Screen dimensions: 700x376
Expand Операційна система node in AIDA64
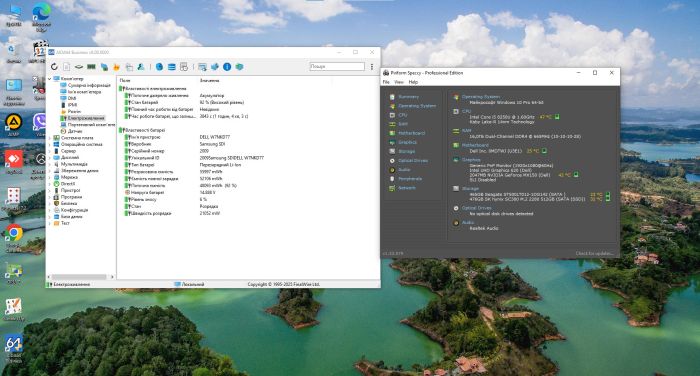(x=50, y=144)
